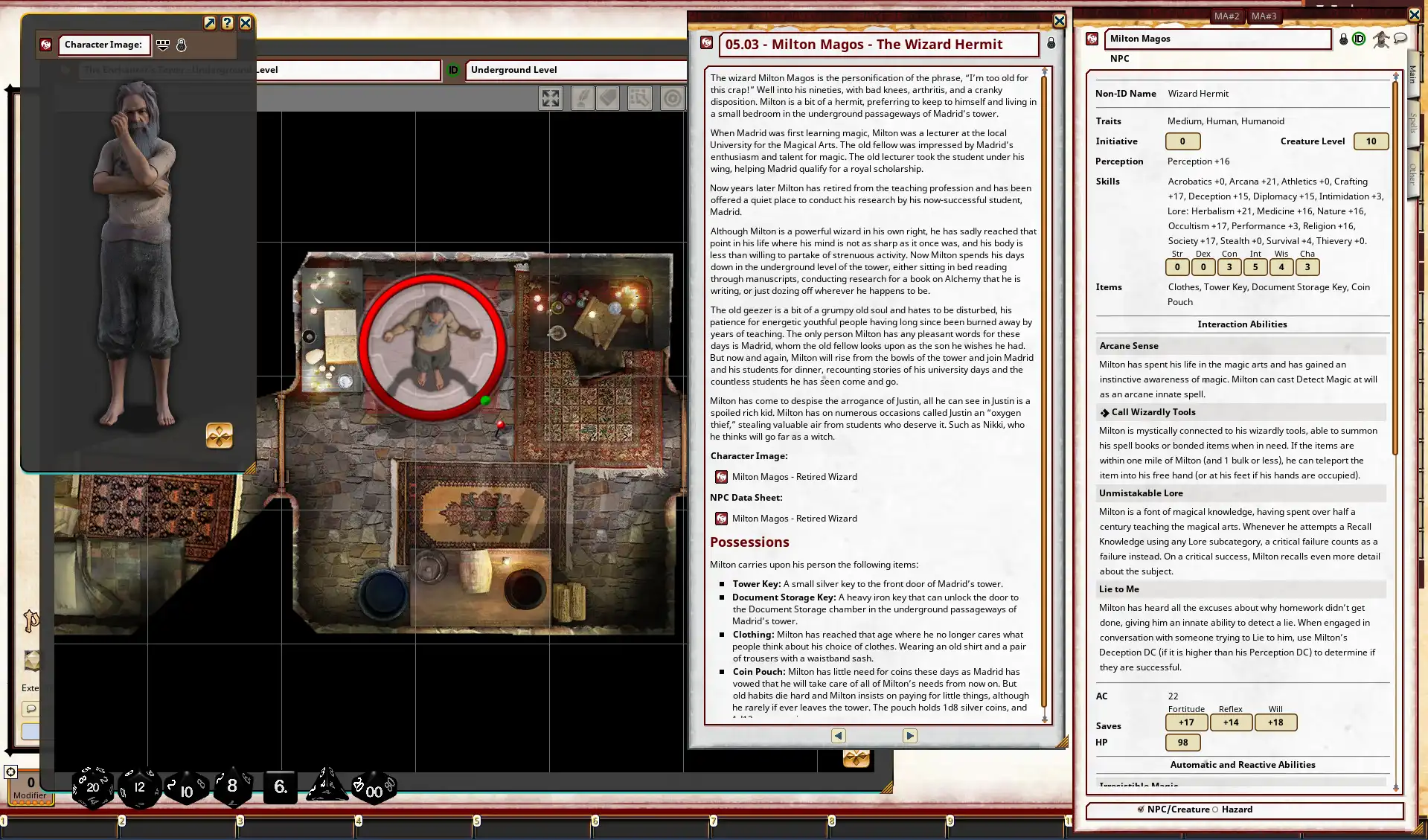Click the speech bubble icon on NPC sheet
1428x840 pixels.
pyautogui.click(x=1400, y=39)
